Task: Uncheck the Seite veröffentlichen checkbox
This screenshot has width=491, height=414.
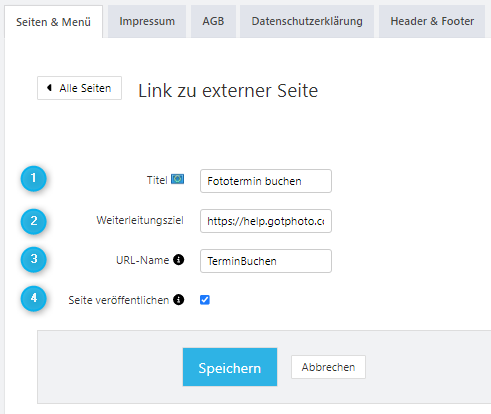Action: 205,300
